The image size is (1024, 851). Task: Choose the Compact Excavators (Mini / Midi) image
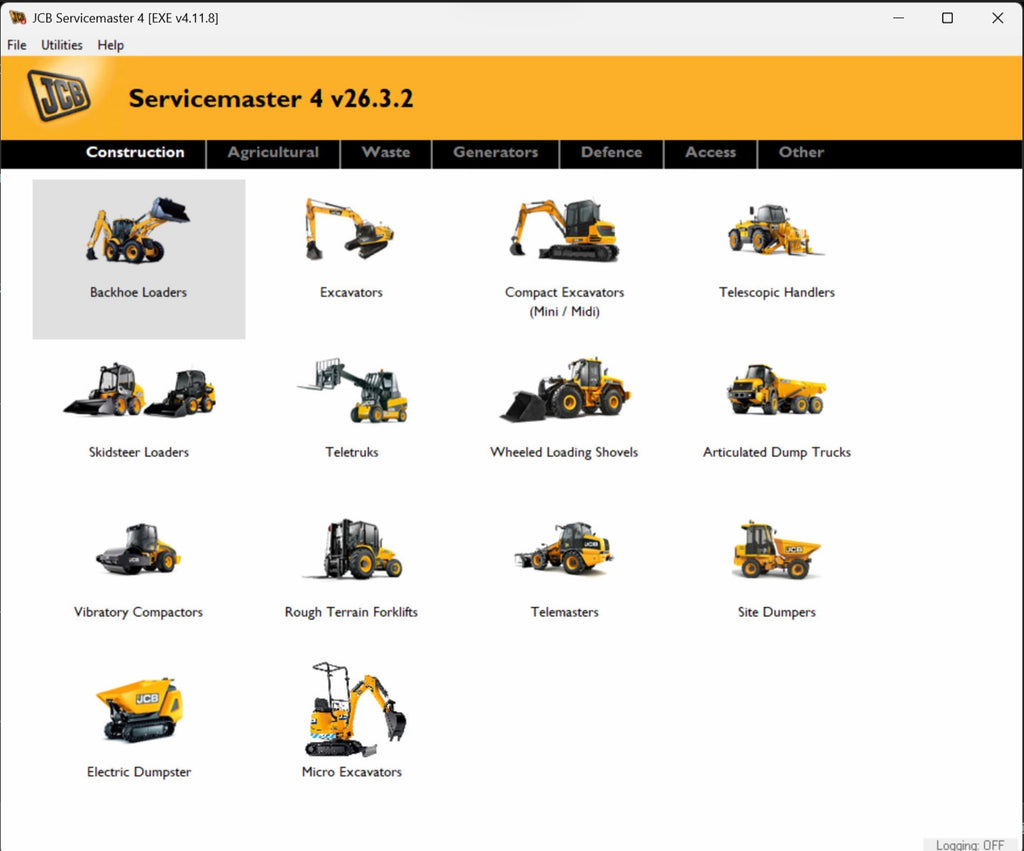coord(564,230)
